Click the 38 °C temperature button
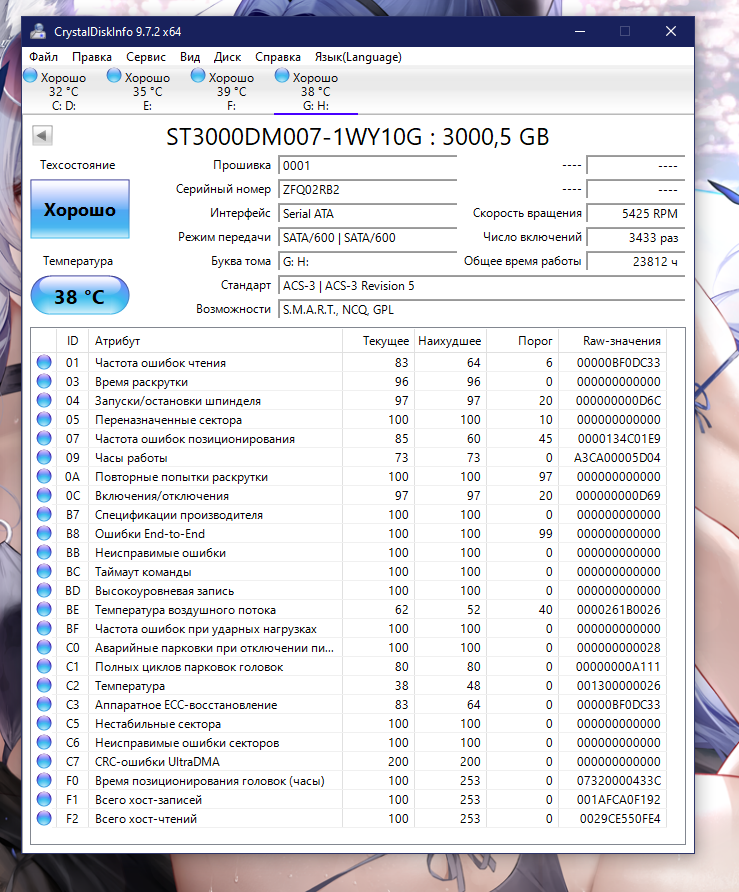The image size is (739, 892). (x=80, y=295)
